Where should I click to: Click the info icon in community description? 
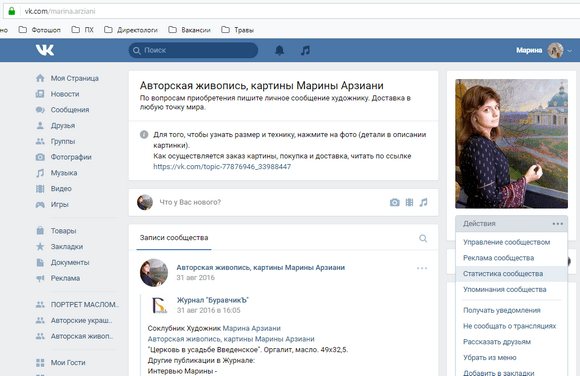(x=144, y=135)
